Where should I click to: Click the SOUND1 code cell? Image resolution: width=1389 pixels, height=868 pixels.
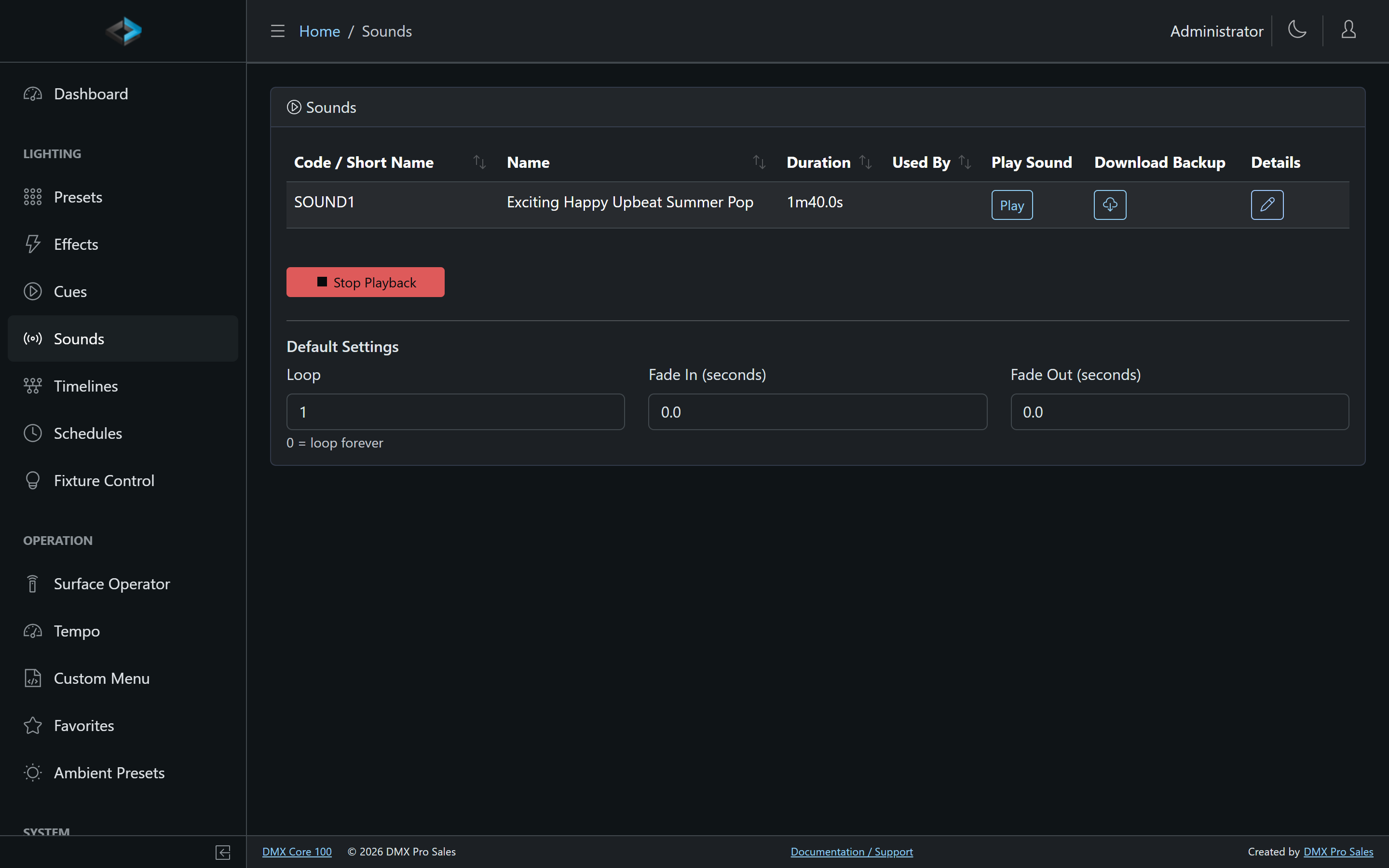click(x=324, y=202)
